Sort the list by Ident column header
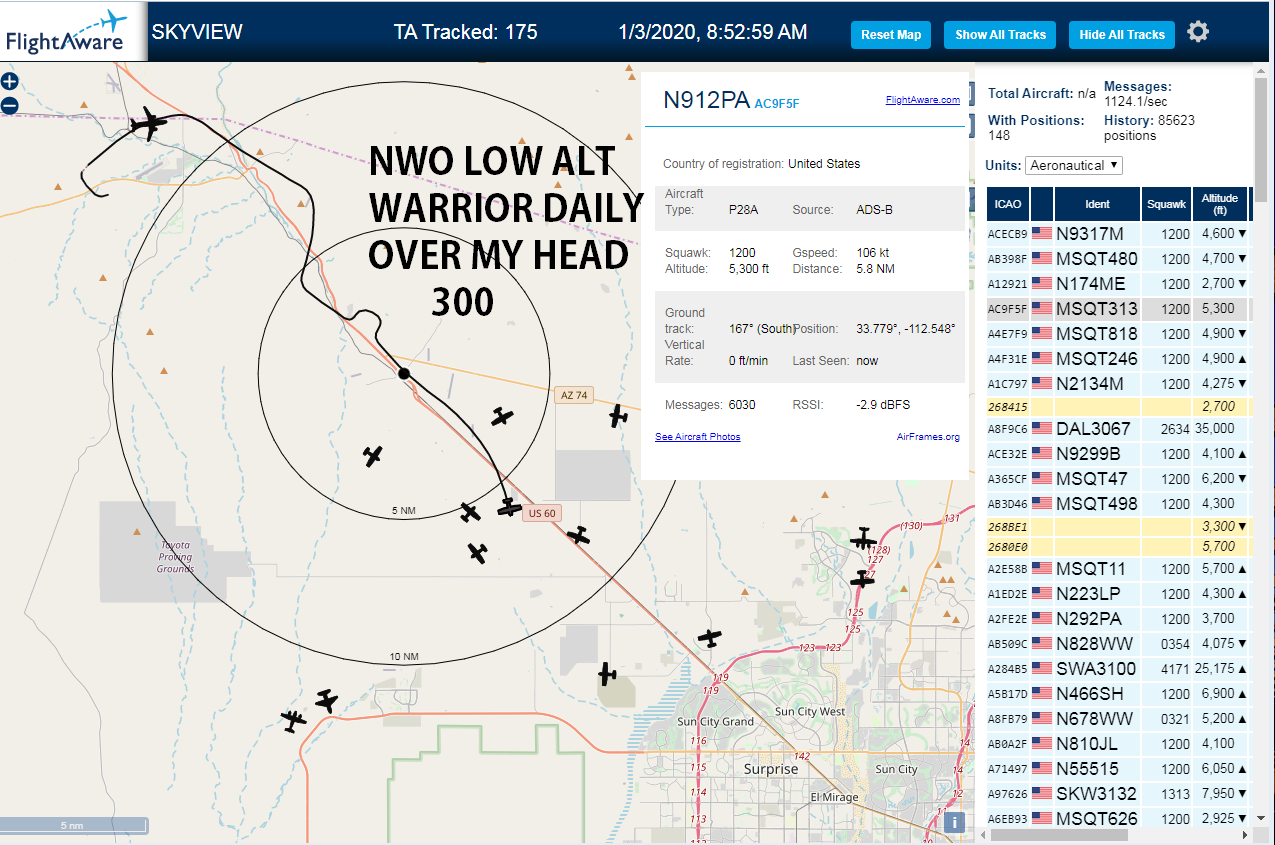The width and height of the screenshot is (1275, 845). click(x=1097, y=204)
